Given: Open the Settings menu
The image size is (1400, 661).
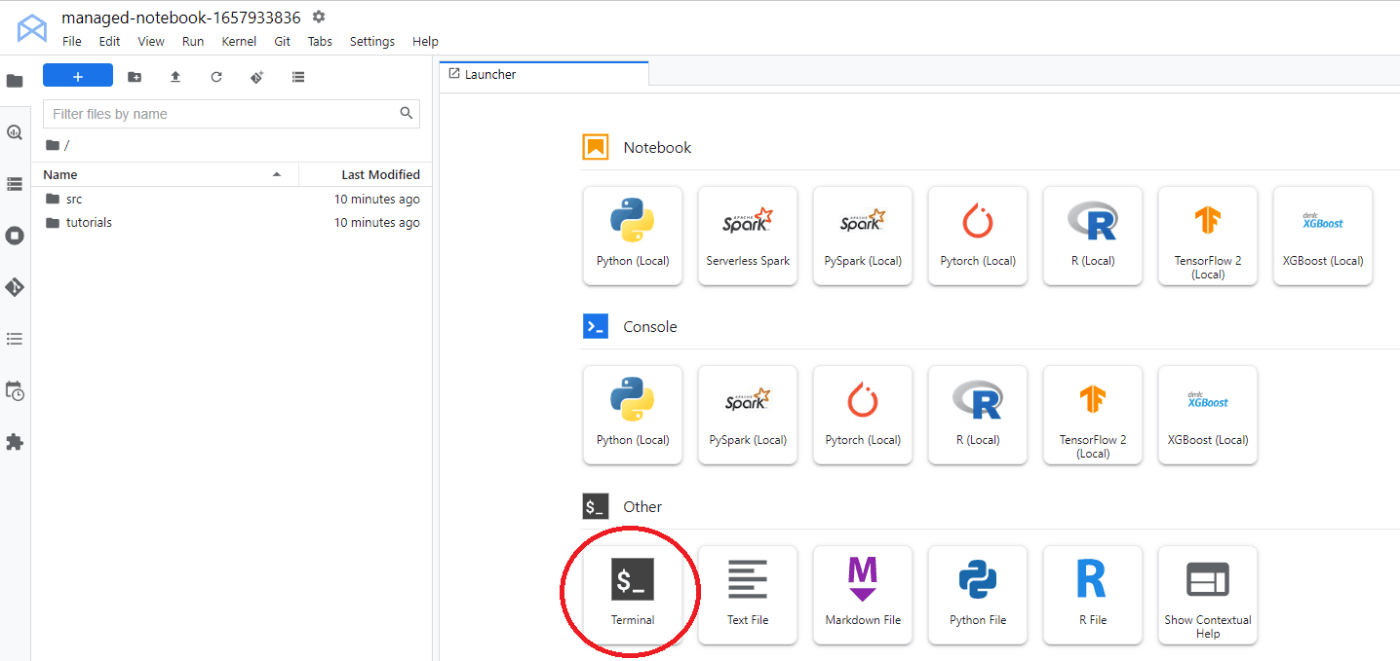Looking at the screenshot, I should click(372, 41).
